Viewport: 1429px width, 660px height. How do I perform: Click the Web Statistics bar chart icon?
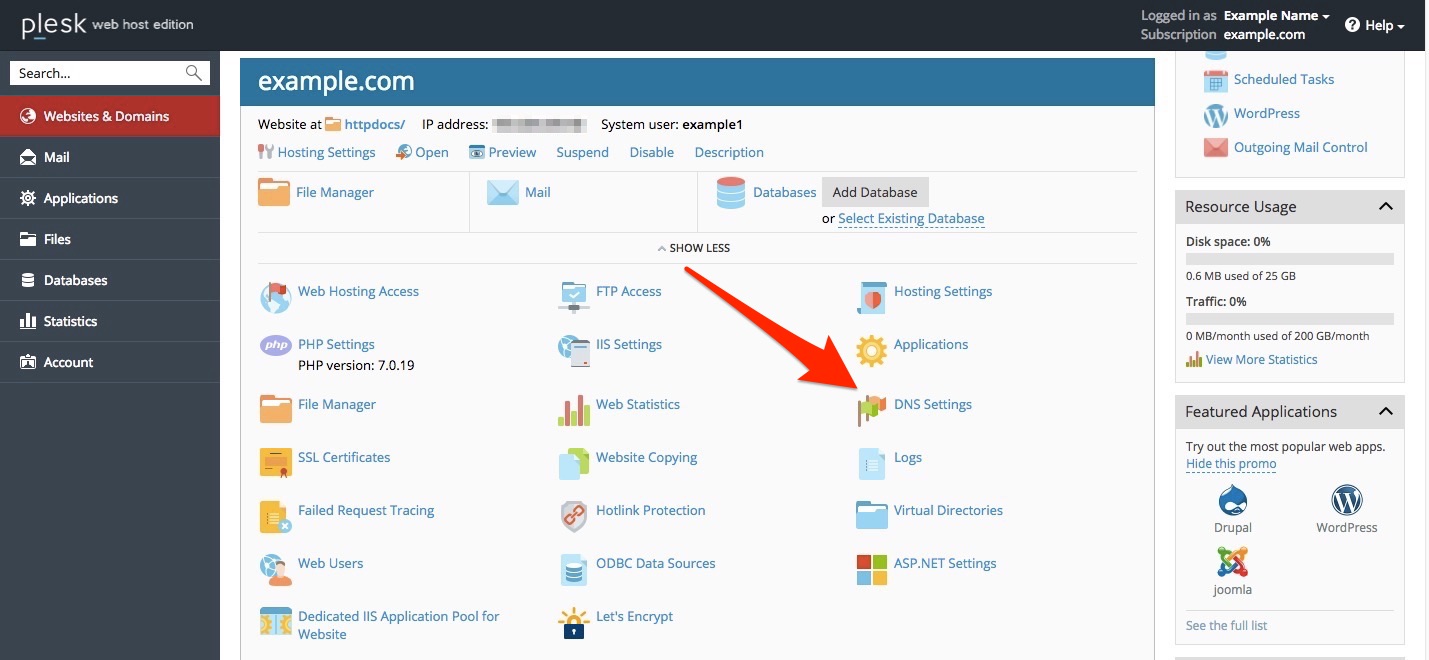(573, 410)
